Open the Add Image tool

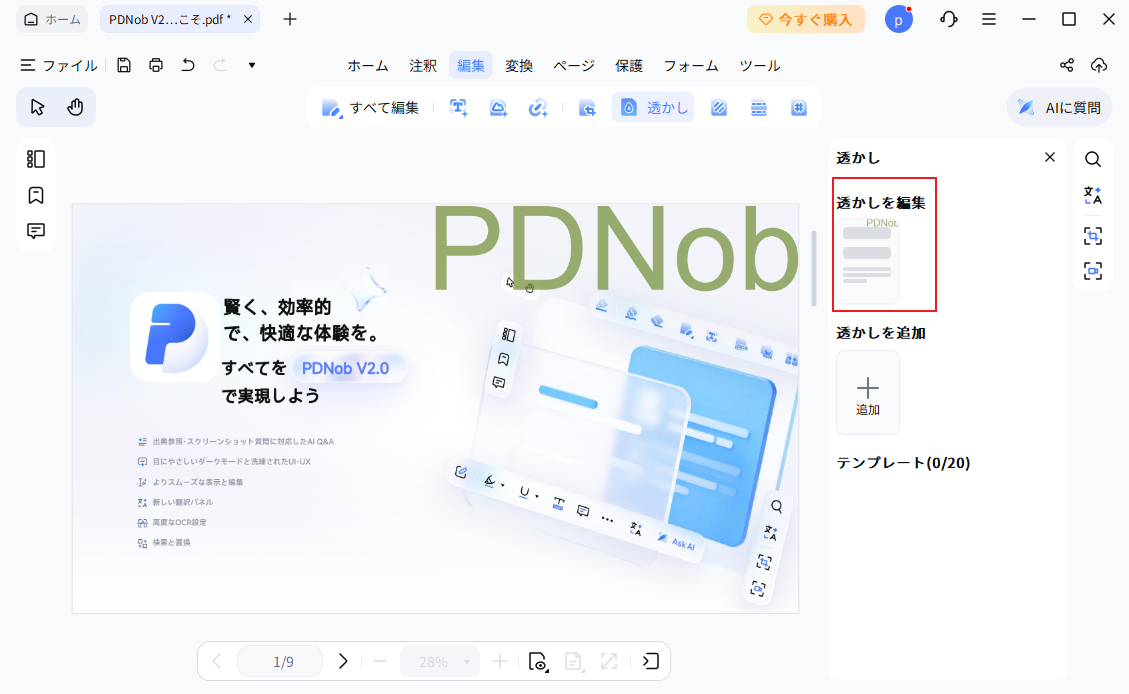(498, 107)
